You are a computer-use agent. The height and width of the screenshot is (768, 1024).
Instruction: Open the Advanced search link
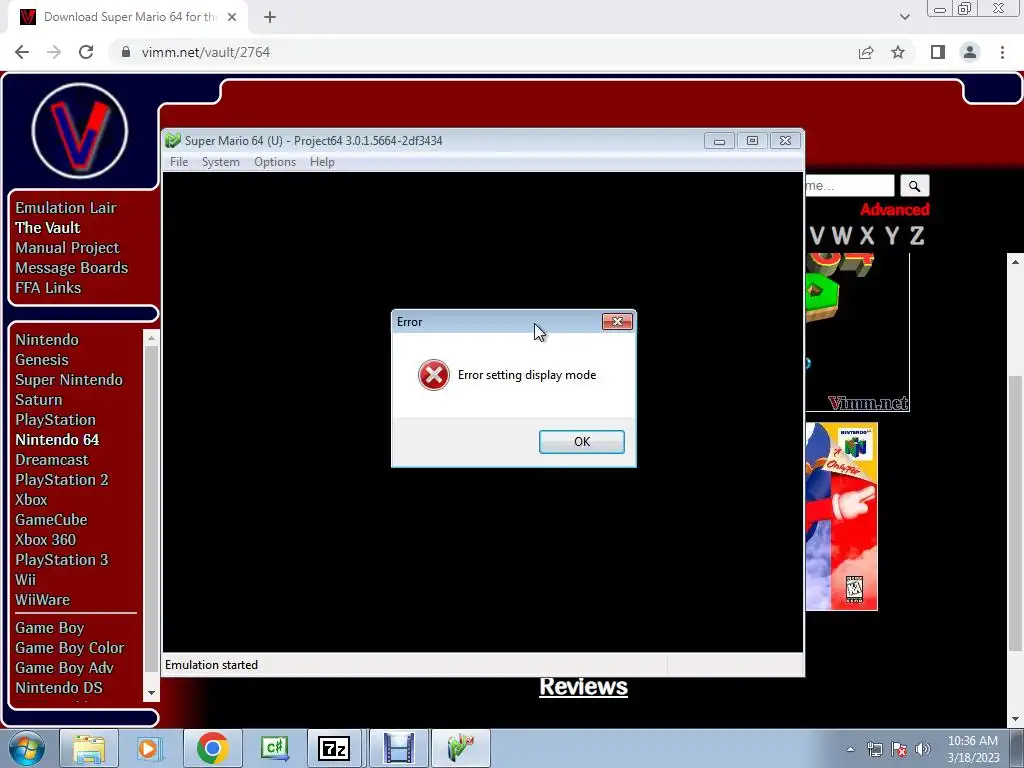click(x=895, y=210)
